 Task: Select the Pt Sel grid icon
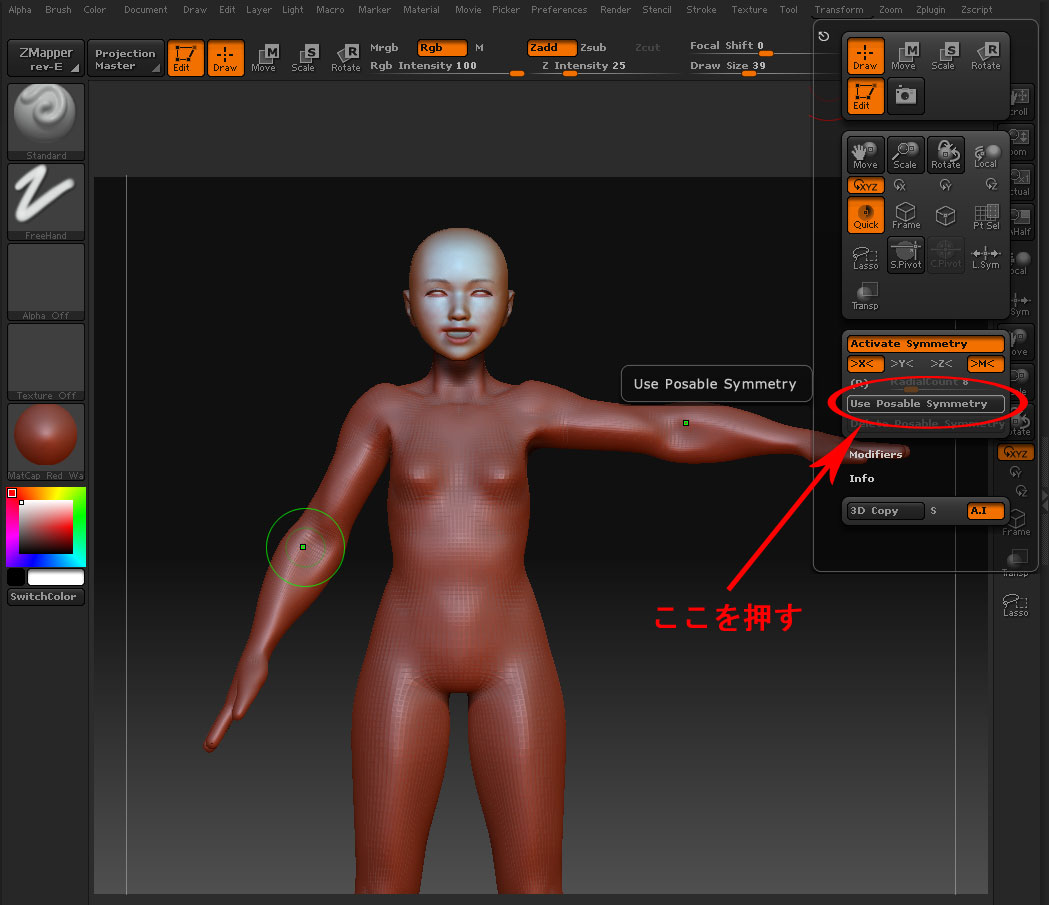986,215
